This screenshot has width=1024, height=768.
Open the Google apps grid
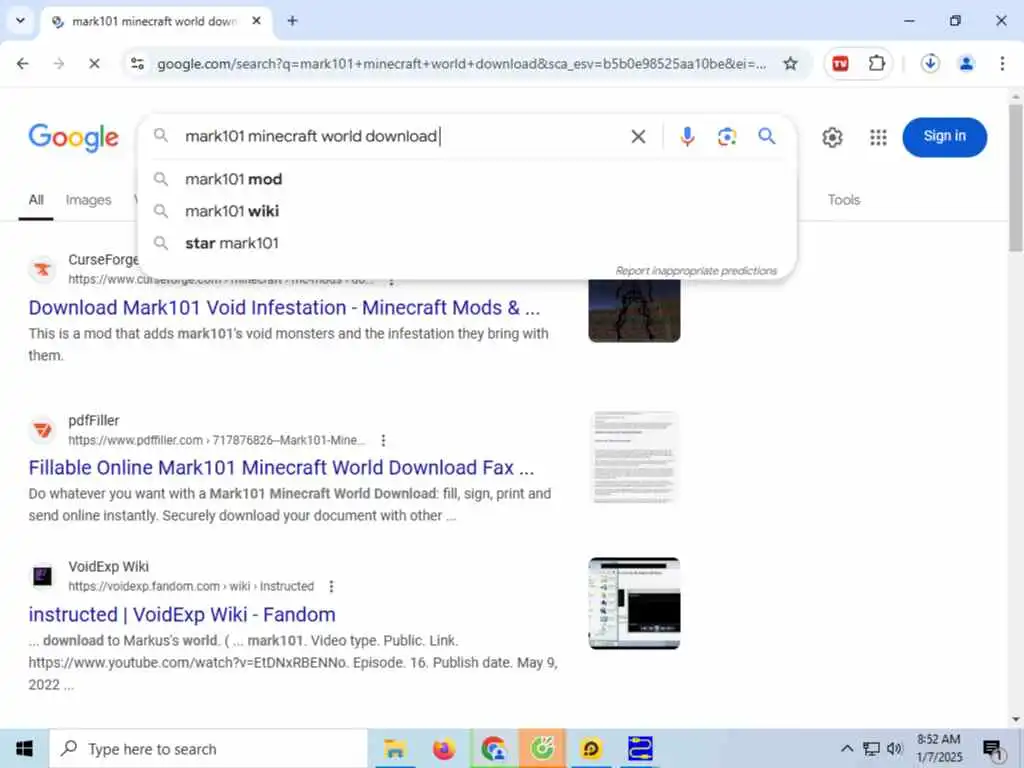tap(878, 137)
